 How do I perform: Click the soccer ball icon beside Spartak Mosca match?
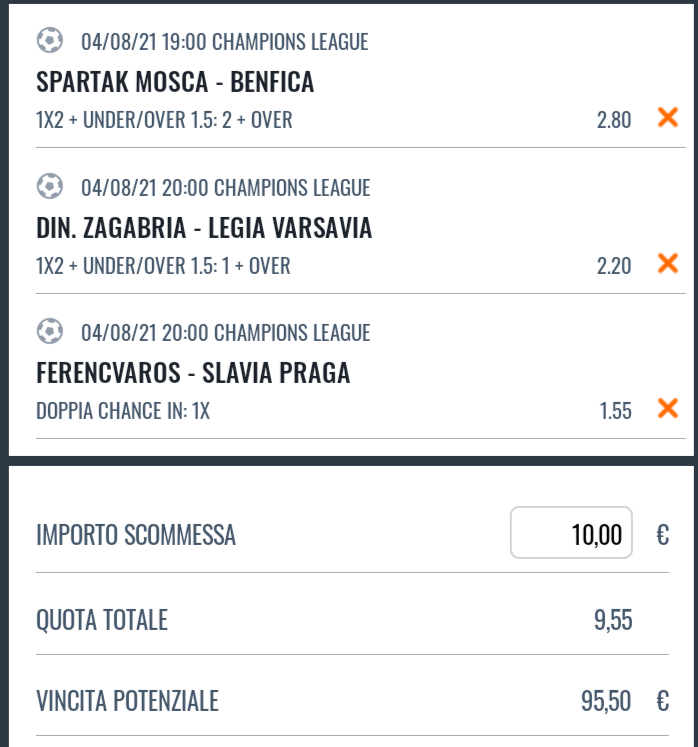click(x=50, y=40)
